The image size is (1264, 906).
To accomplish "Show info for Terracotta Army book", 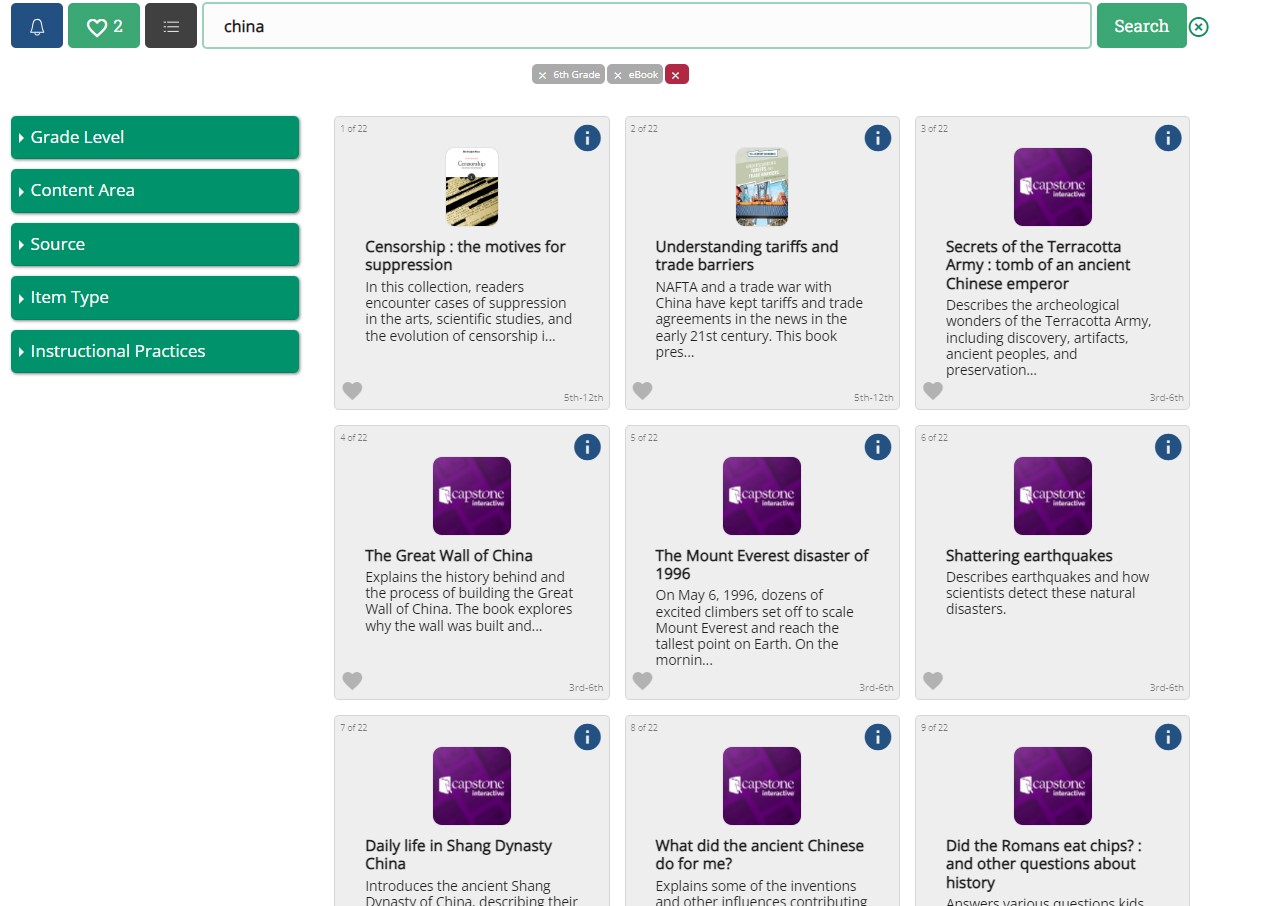I will coord(1168,138).
